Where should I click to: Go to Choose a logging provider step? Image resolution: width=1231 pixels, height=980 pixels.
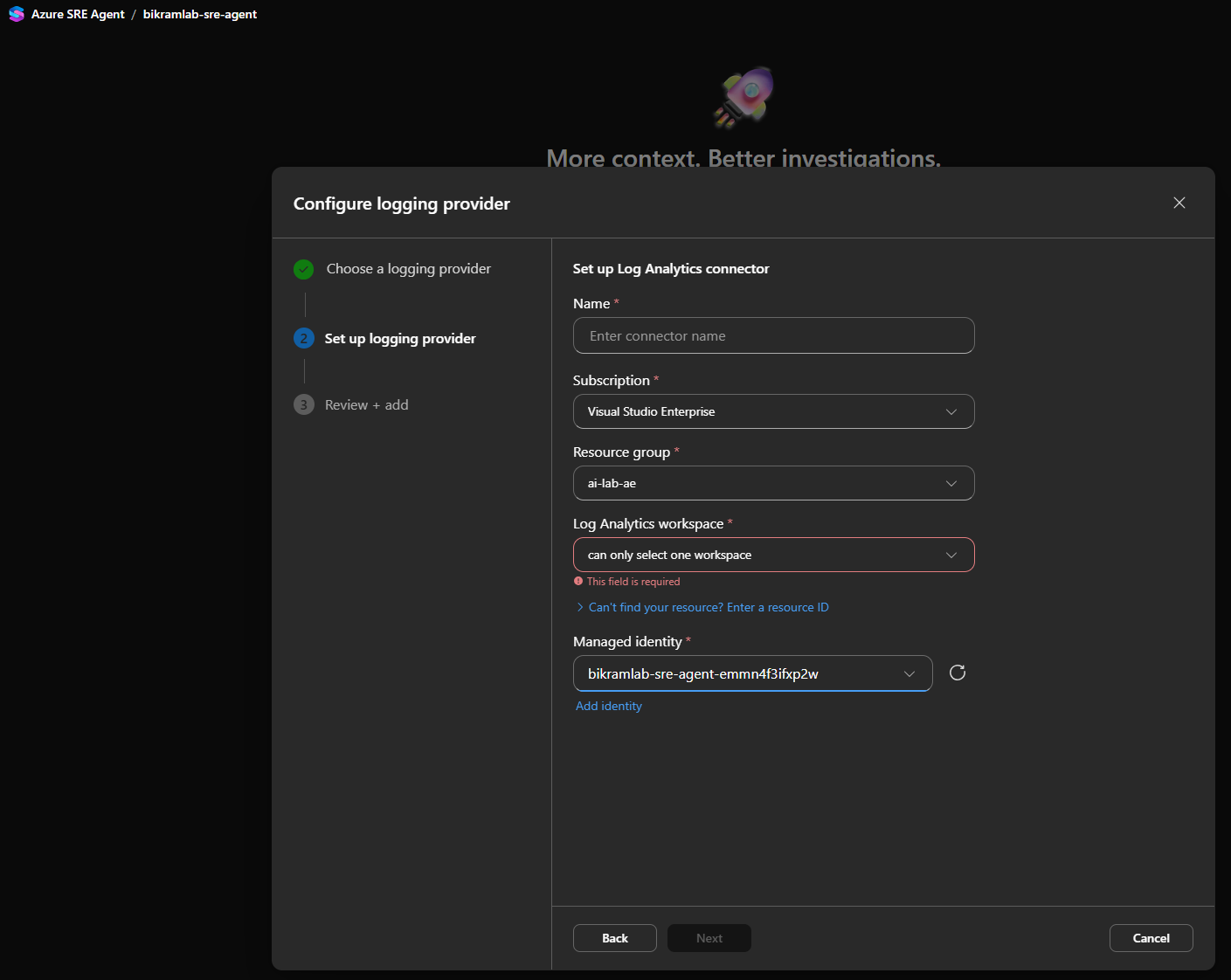408,269
